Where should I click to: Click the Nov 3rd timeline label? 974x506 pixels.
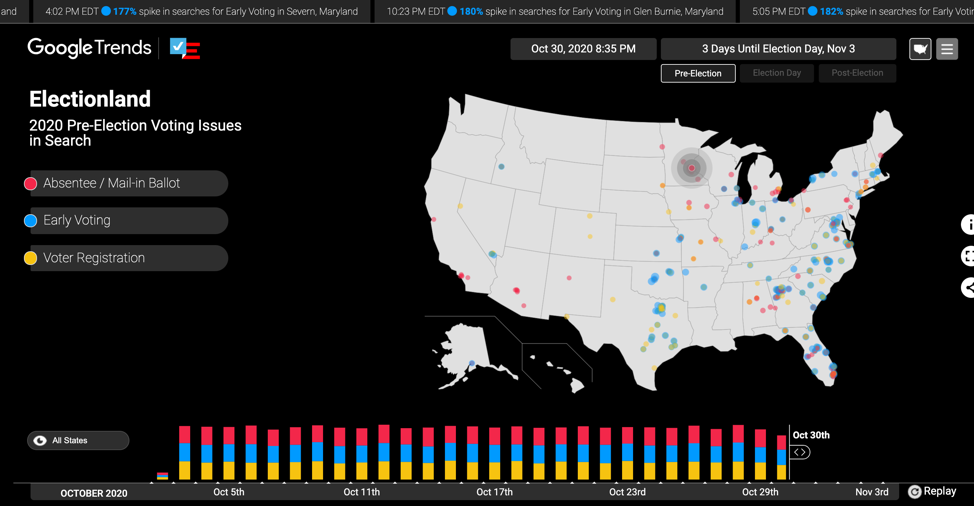(872, 492)
